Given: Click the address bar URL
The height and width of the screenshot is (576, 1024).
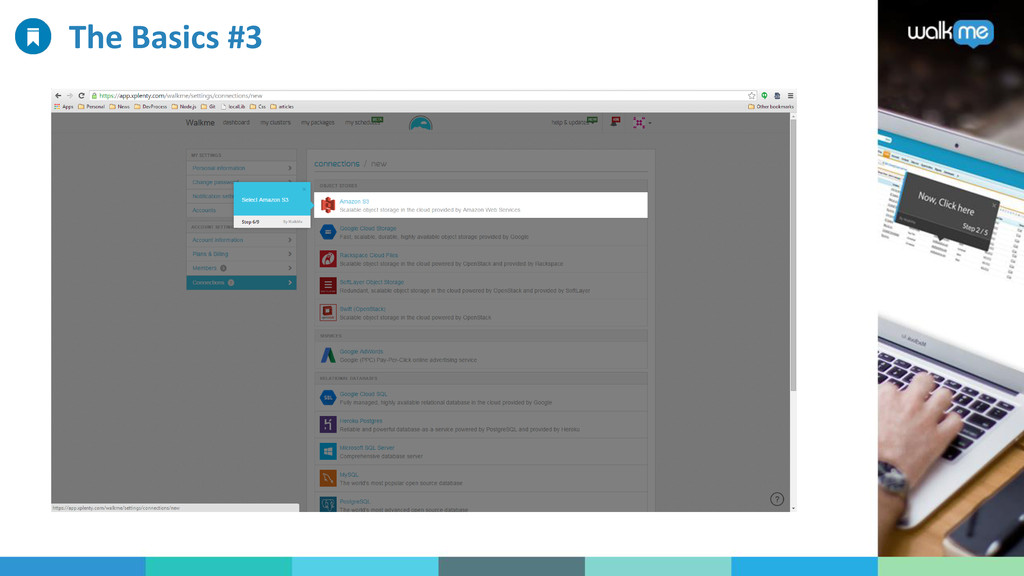Looking at the screenshot, I should 181,95.
